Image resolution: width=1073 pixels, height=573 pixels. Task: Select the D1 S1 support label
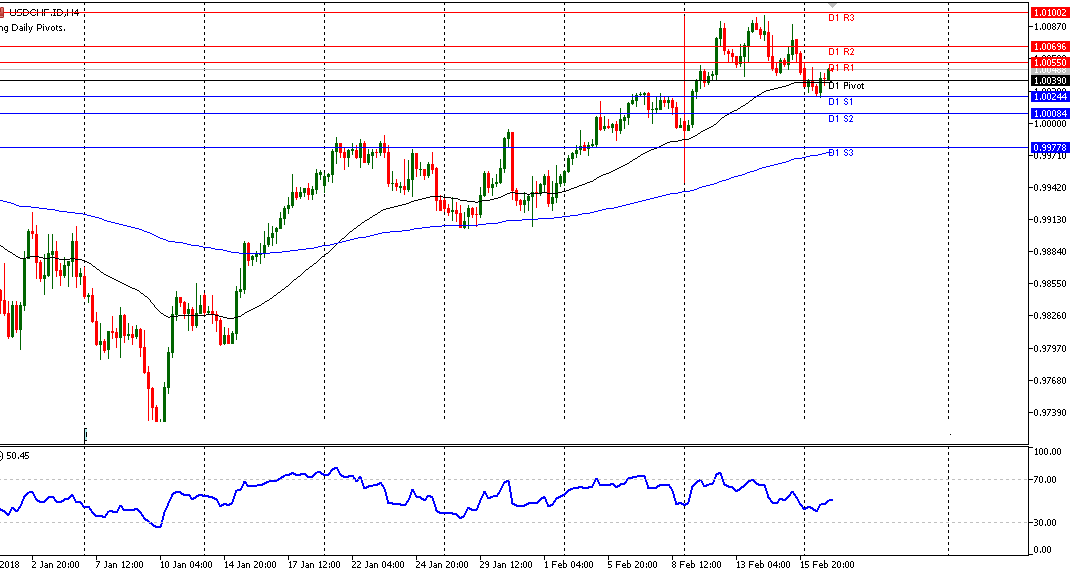click(x=840, y=102)
